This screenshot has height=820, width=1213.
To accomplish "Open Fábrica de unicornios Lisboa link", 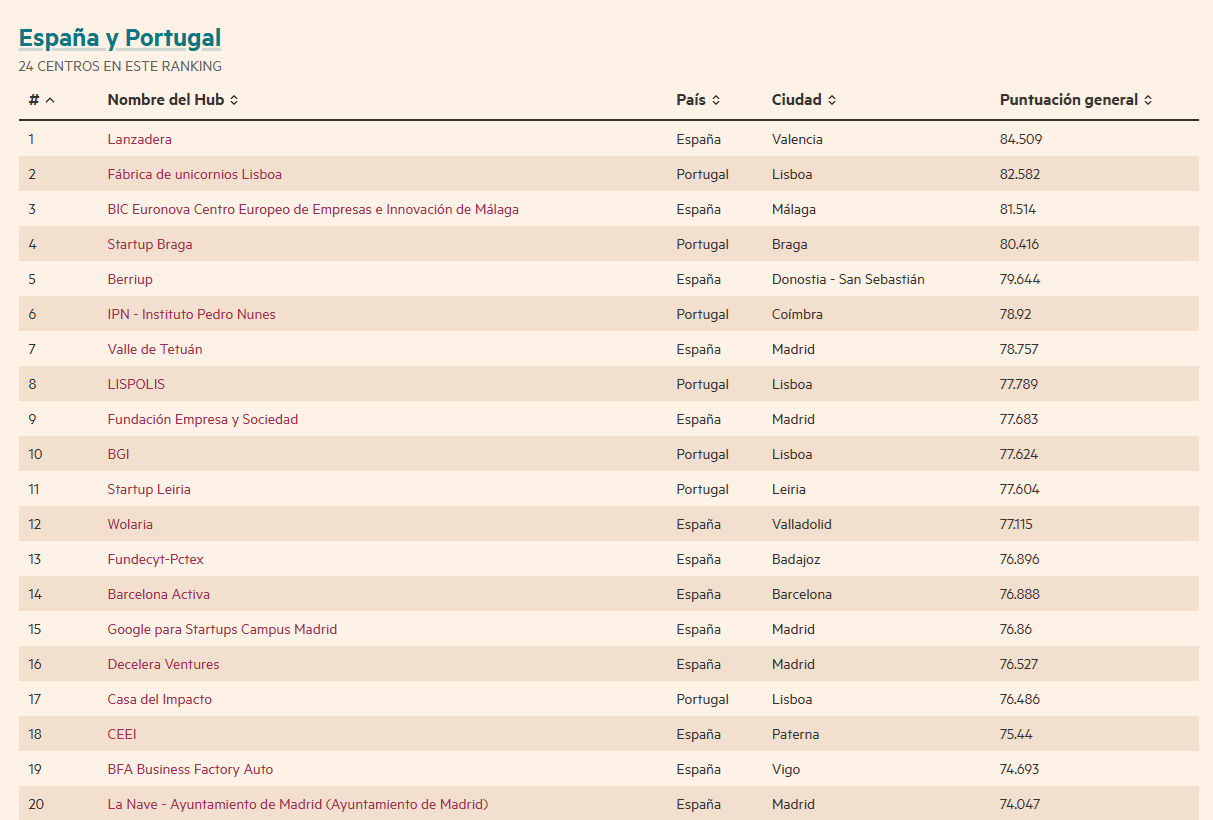I will coord(194,174).
